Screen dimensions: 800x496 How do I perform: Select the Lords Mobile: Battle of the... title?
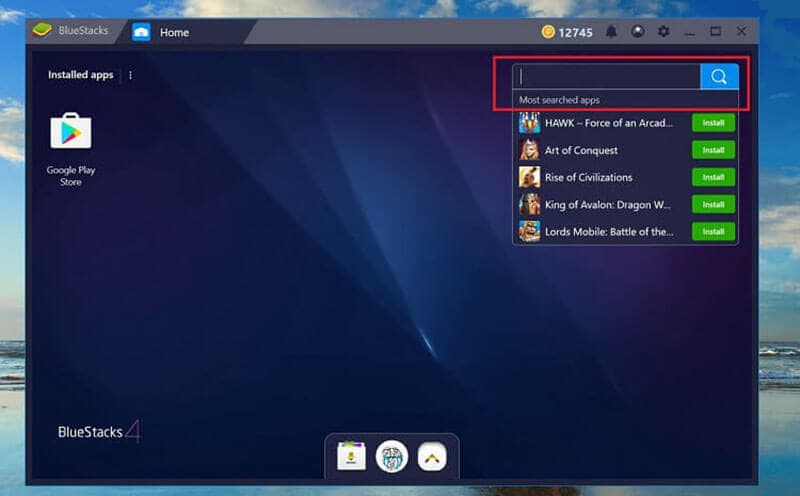click(x=609, y=232)
